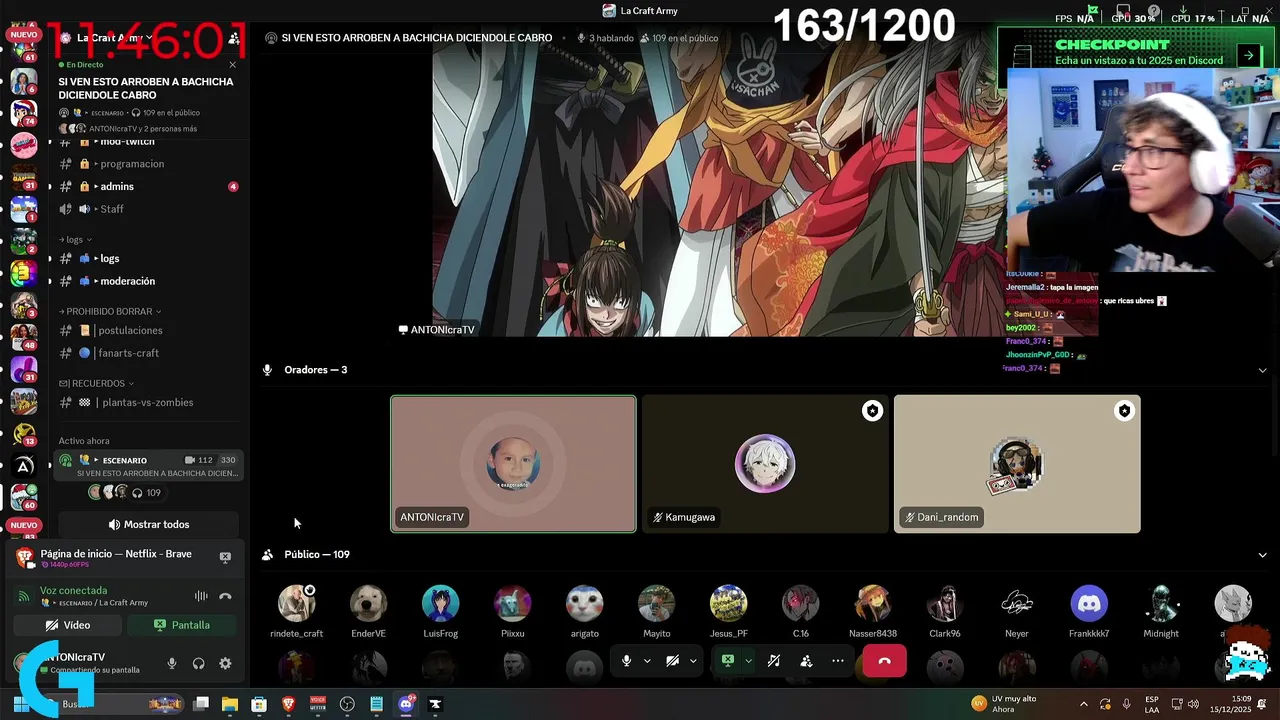
Task: Open the ESCENARIO active stage card
Action: coord(148,466)
